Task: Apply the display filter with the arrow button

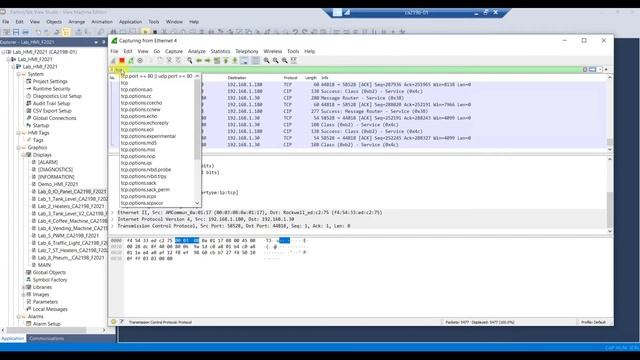Action: (592, 70)
